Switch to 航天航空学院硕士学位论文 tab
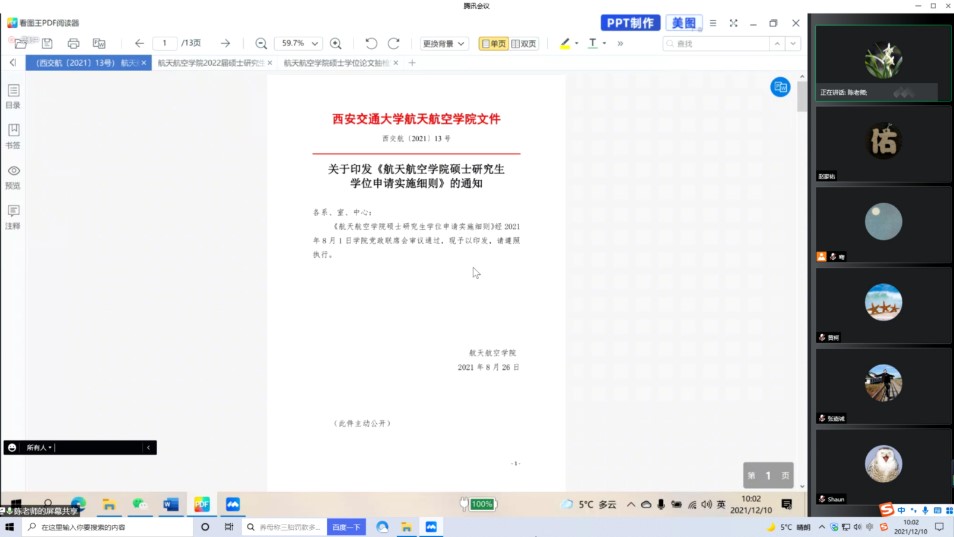The image size is (954, 537). click(x=336, y=63)
